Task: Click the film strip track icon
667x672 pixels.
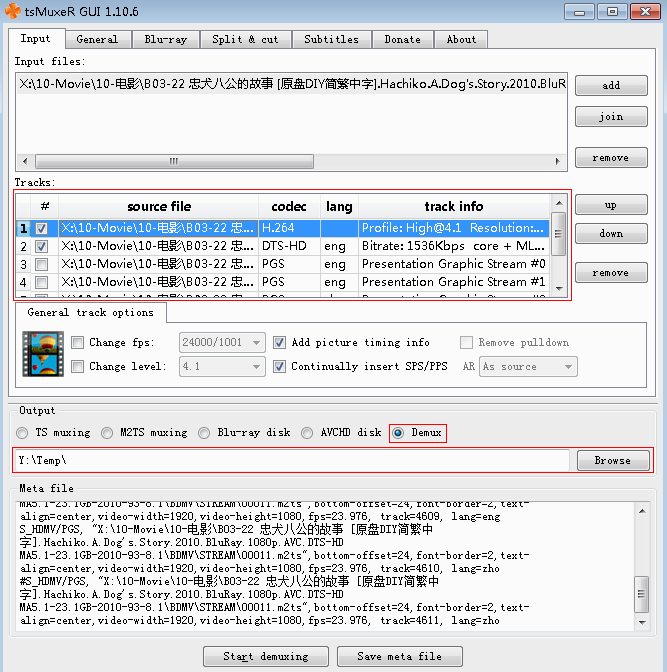Action: [x=43, y=354]
